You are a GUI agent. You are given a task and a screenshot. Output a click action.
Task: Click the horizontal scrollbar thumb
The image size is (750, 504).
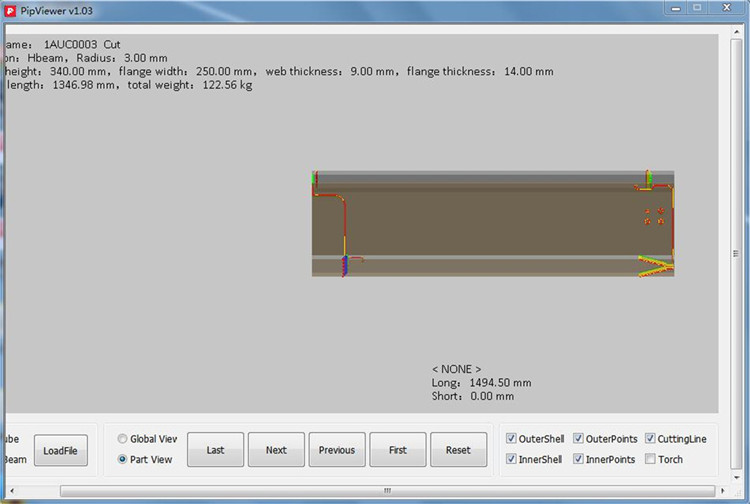[387, 491]
